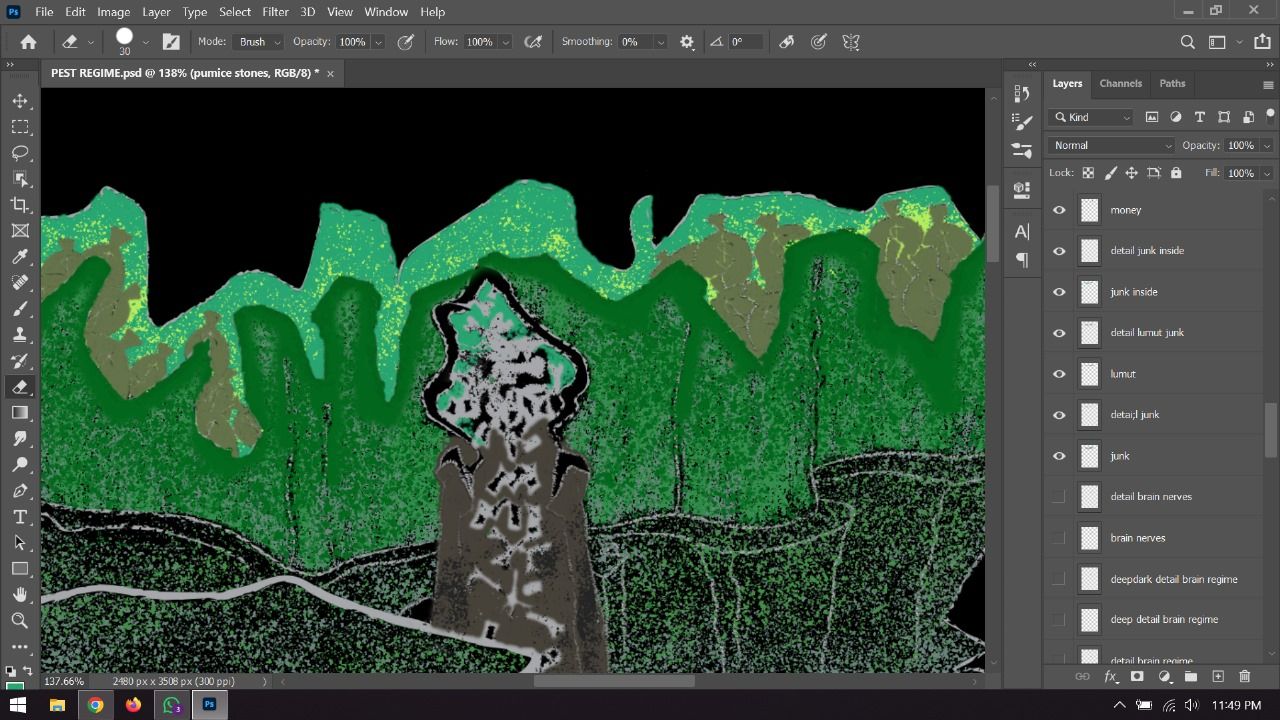Close the PEST REGIME.psd document tab
The width and height of the screenshot is (1280, 720).
point(330,73)
